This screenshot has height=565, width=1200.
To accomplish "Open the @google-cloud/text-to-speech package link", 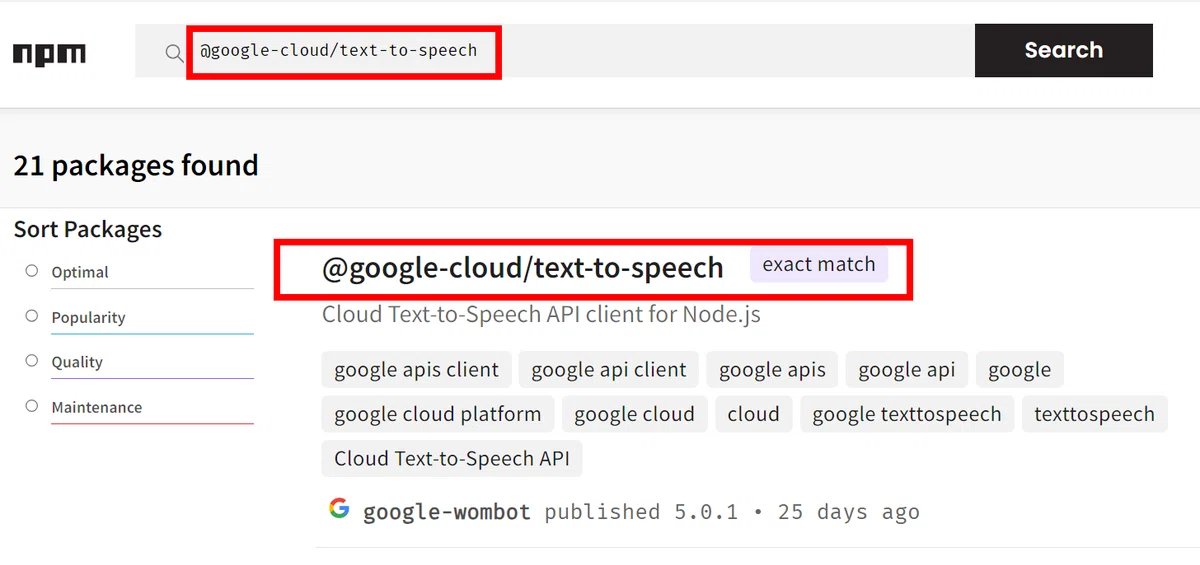I will (522, 268).
